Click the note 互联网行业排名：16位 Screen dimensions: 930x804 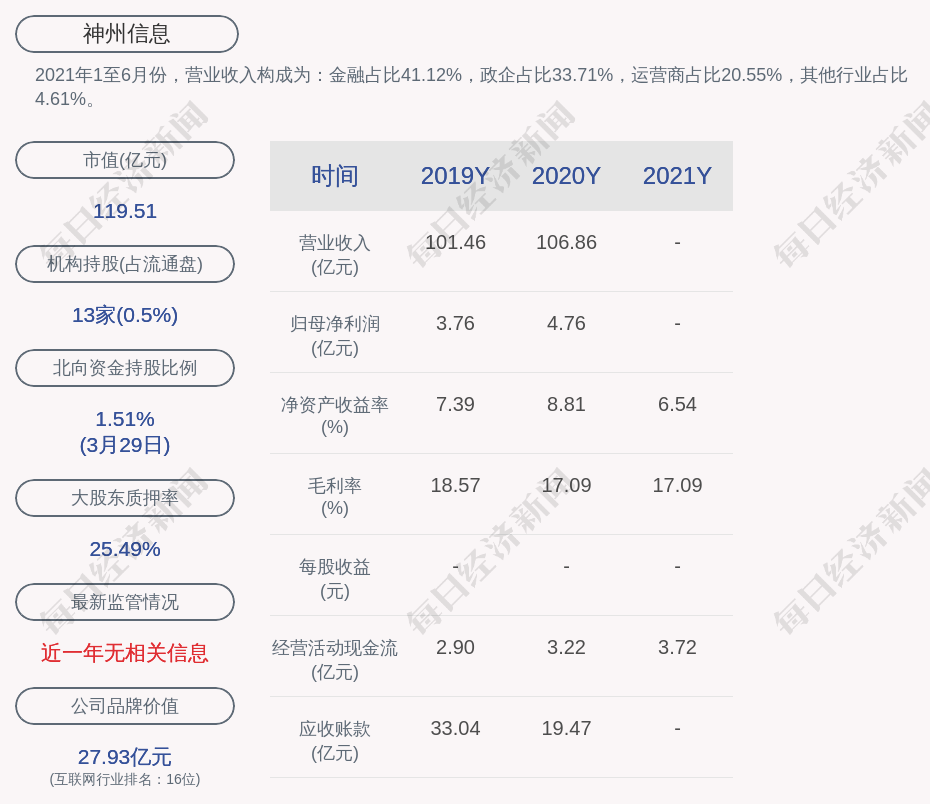click(x=125, y=779)
